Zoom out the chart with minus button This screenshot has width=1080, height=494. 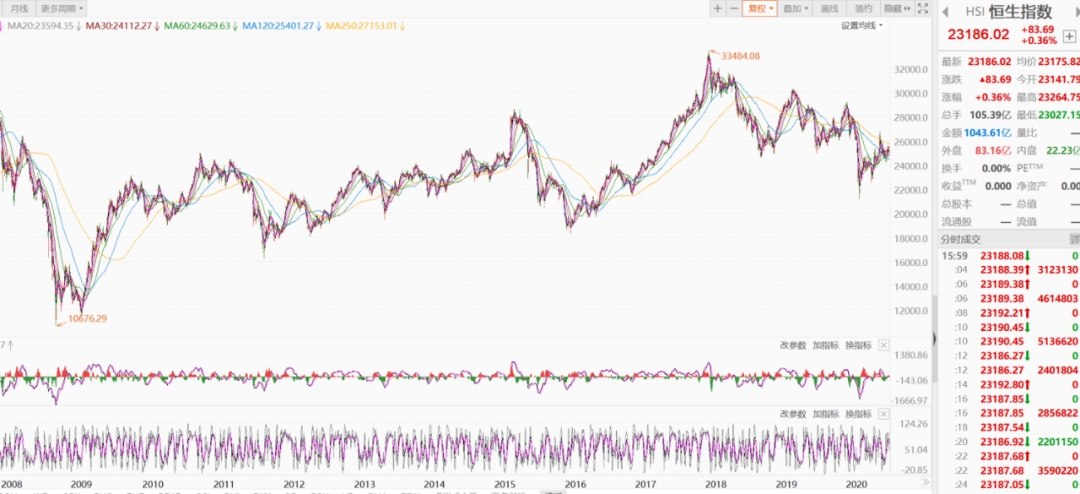click(734, 8)
